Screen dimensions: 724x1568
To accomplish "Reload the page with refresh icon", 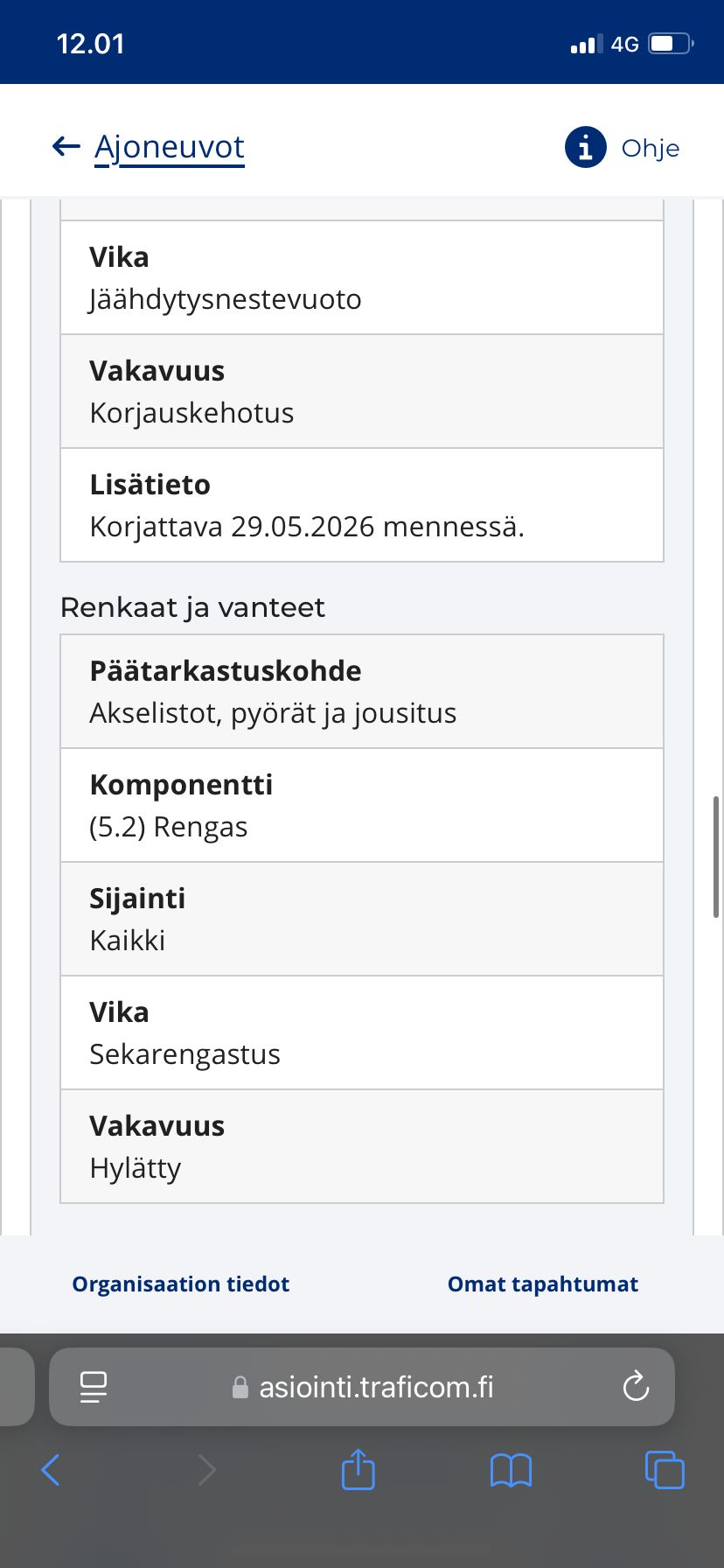I will (x=636, y=1386).
